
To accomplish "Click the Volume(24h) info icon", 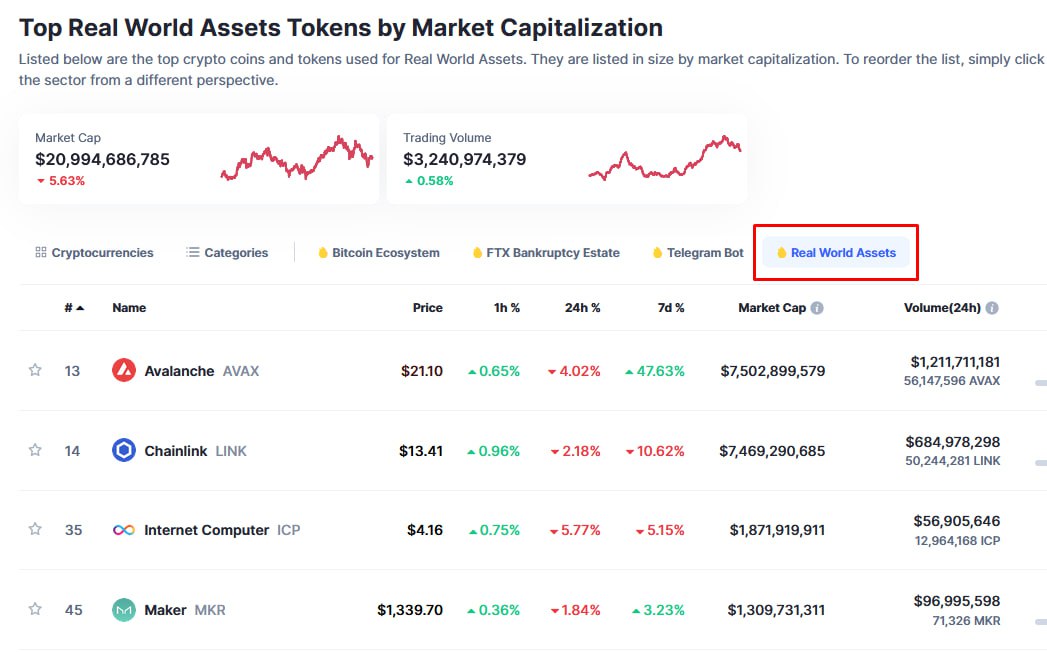I will 992,308.
